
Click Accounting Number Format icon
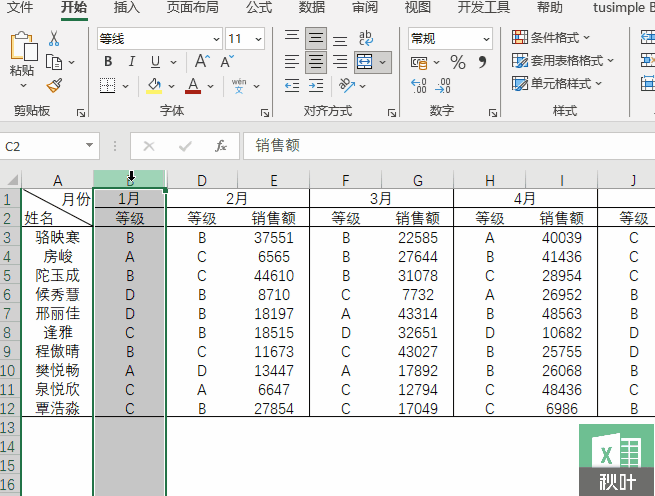(419, 63)
